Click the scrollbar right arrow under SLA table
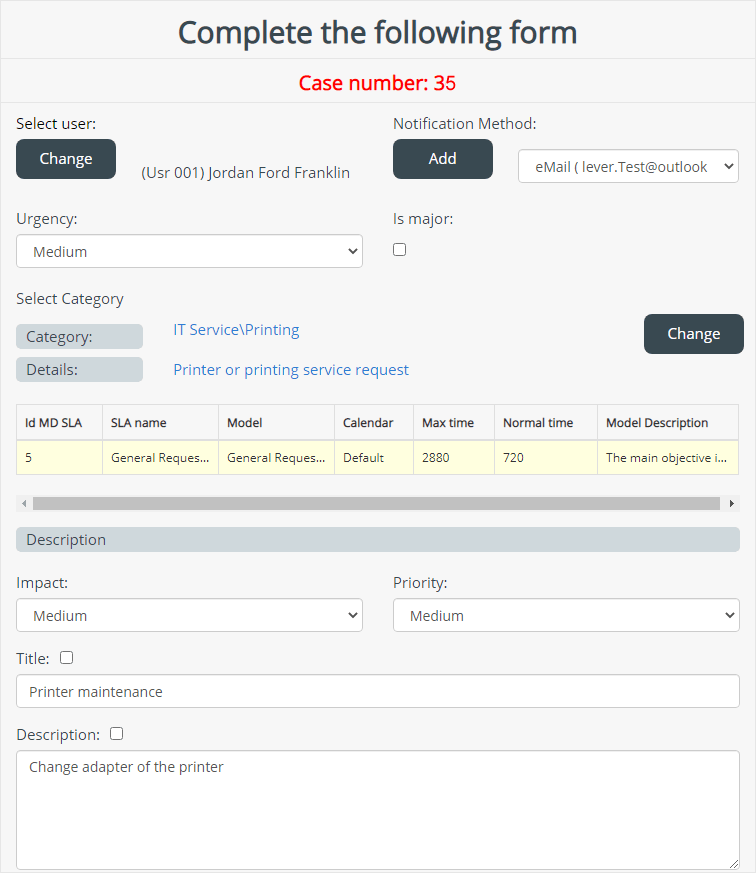The width and height of the screenshot is (756, 873). pos(732,503)
